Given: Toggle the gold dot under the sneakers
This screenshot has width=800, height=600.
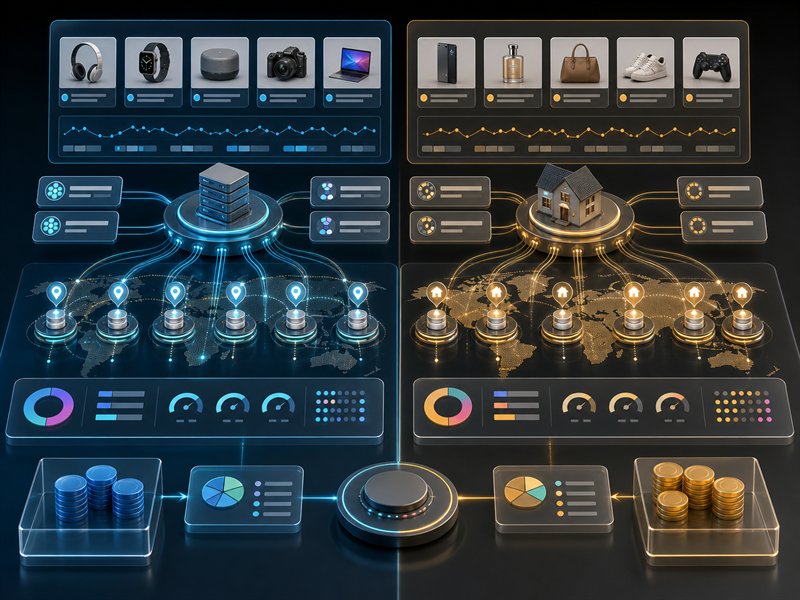Looking at the screenshot, I should click(623, 97).
